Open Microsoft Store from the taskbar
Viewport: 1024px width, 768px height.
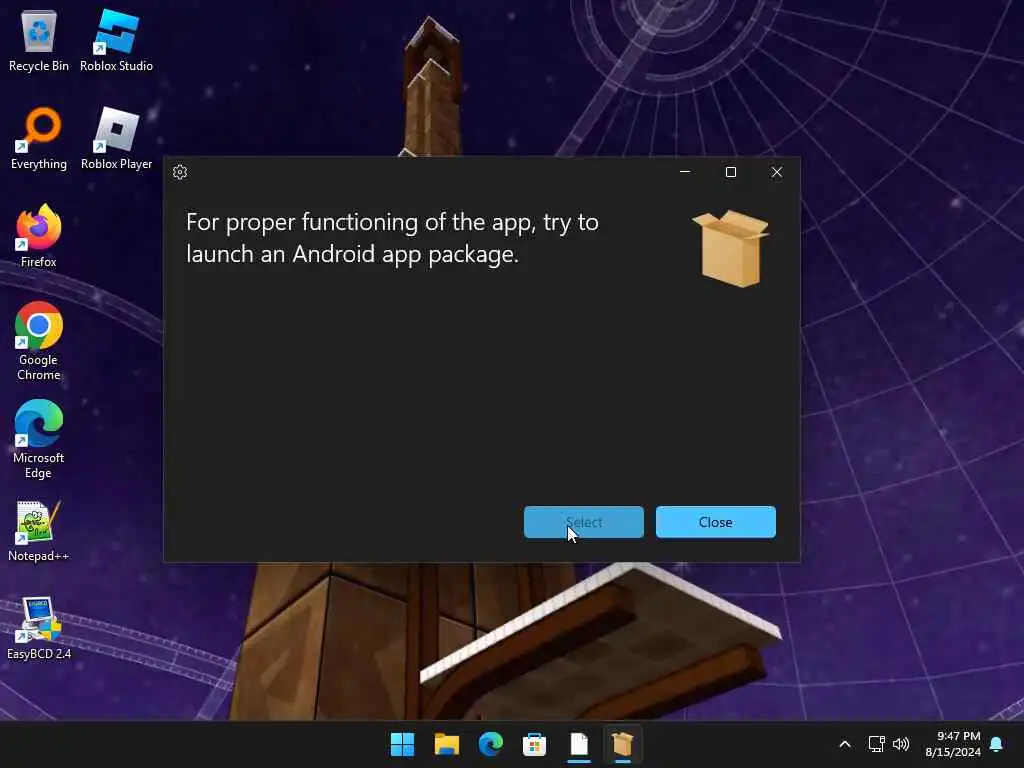(x=534, y=744)
